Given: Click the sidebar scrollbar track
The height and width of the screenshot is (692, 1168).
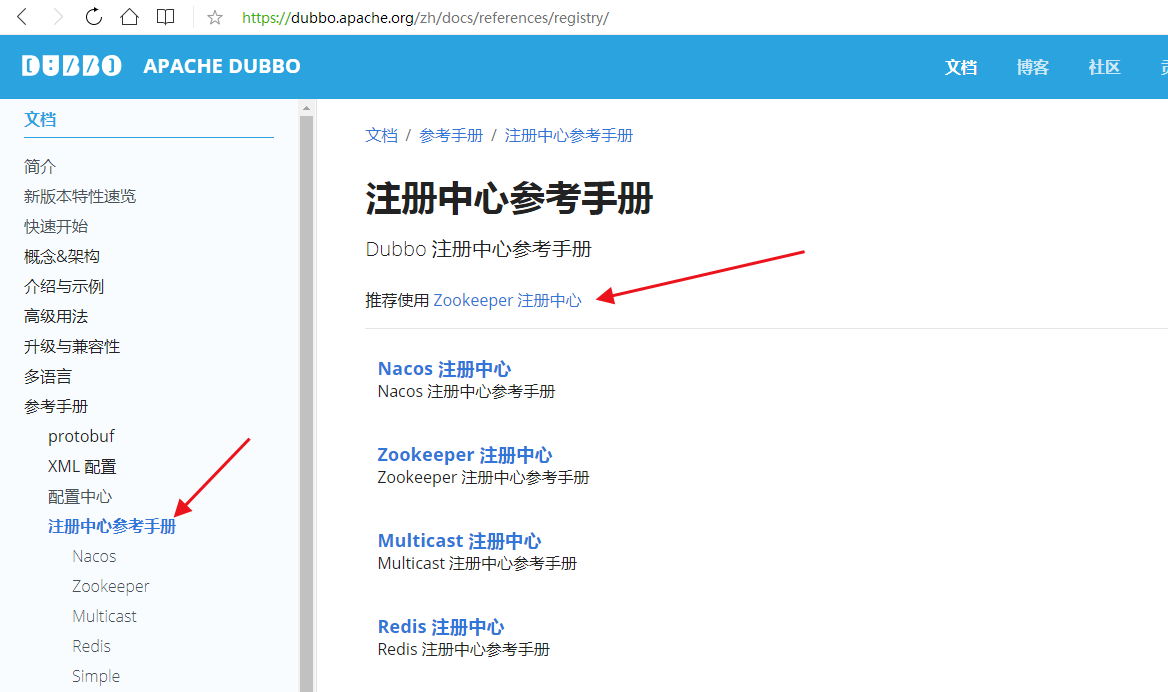Looking at the screenshot, I should (306, 402).
